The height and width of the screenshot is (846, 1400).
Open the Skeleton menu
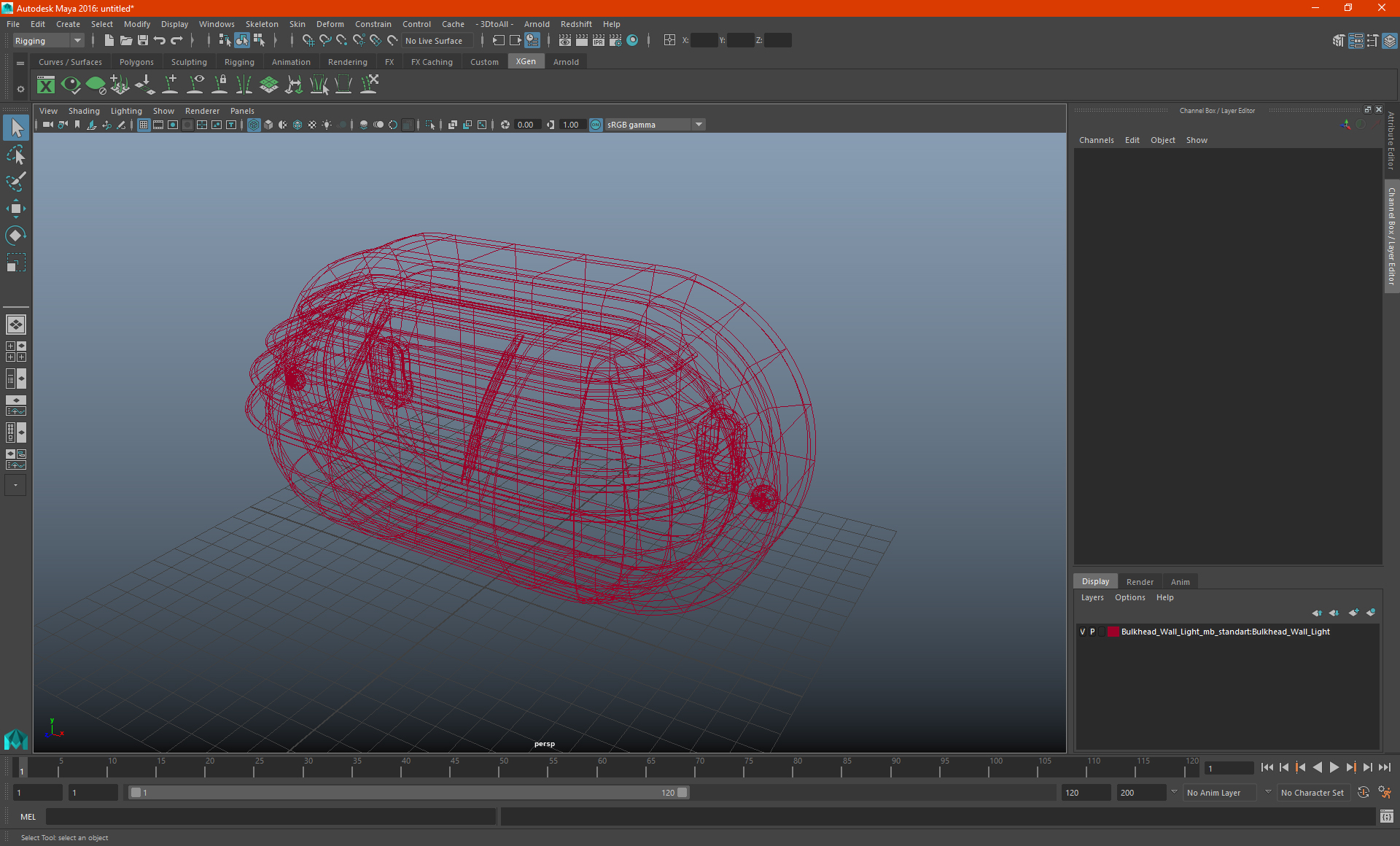[x=262, y=24]
